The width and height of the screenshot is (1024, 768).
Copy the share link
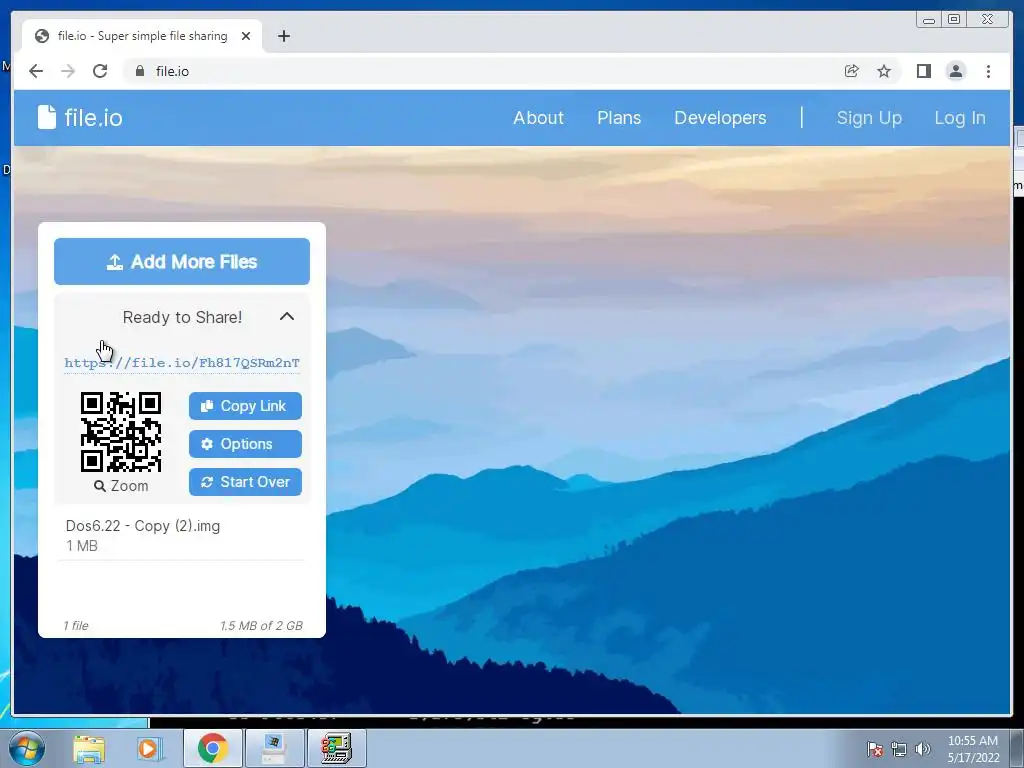[x=245, y=406]
